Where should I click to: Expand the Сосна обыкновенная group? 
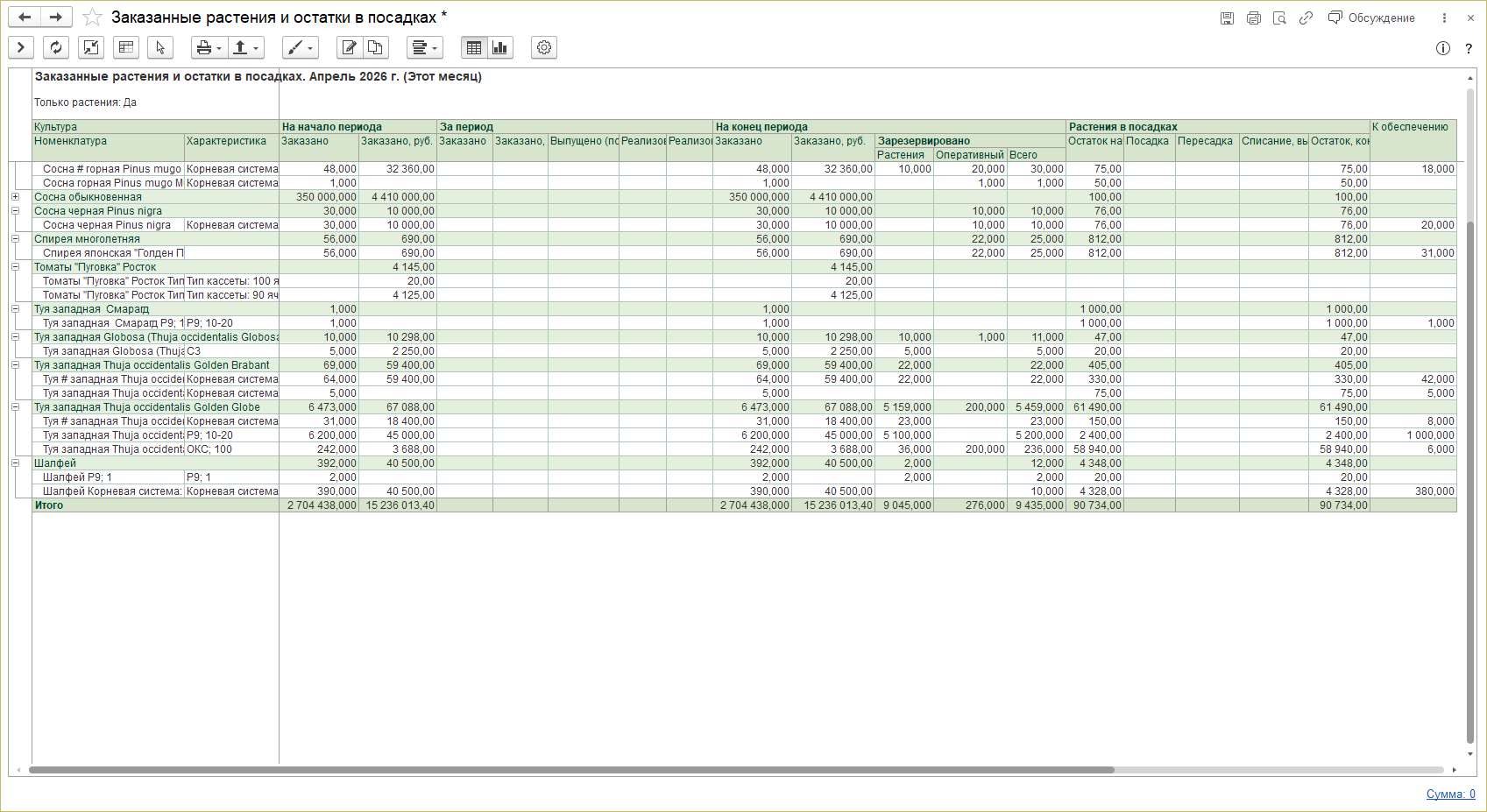[x=15, y=197]
